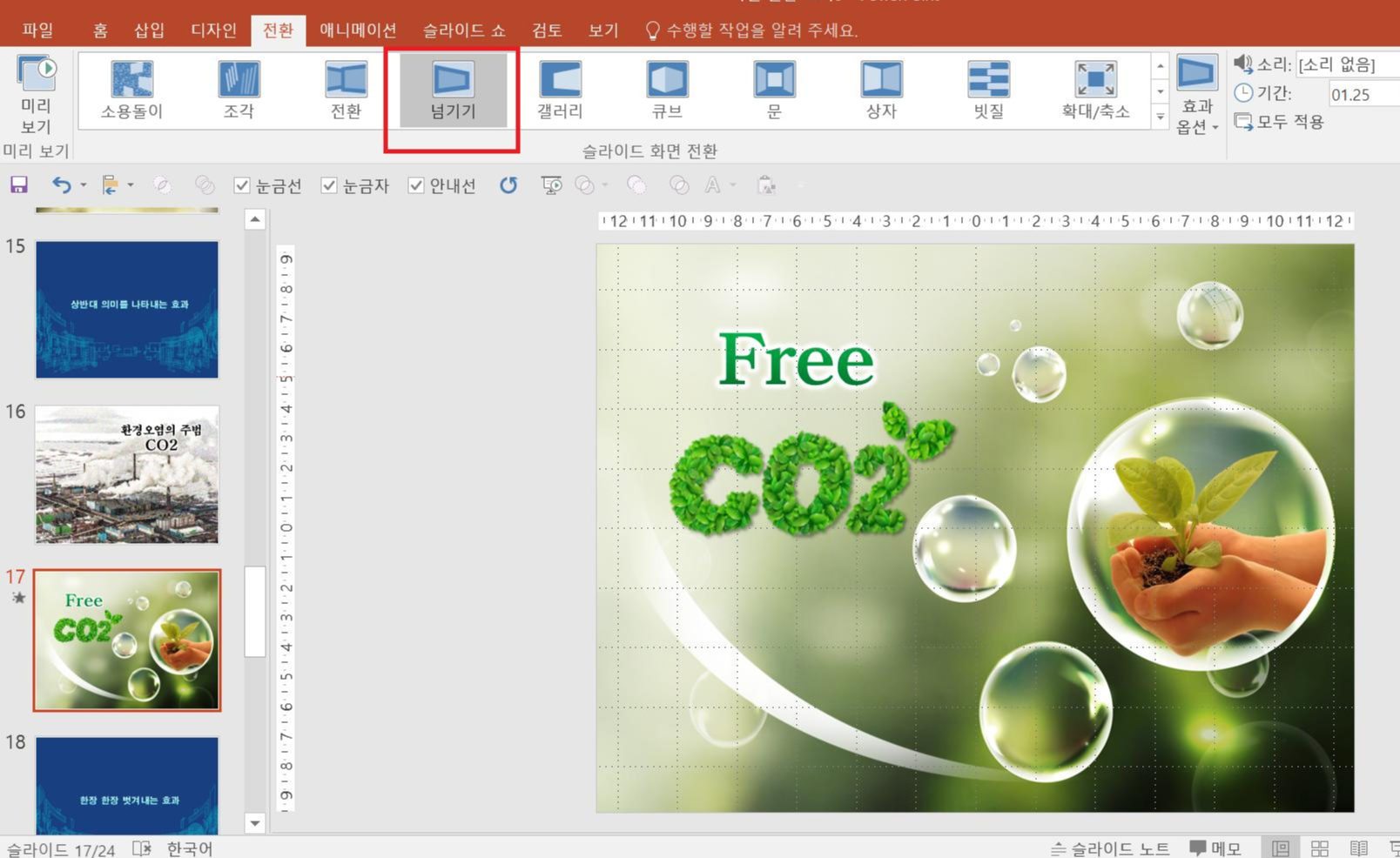The width and height of the screenshot is (1400, 858).
Task: Apply the 갤러리 transition
Action: [560, 90]
